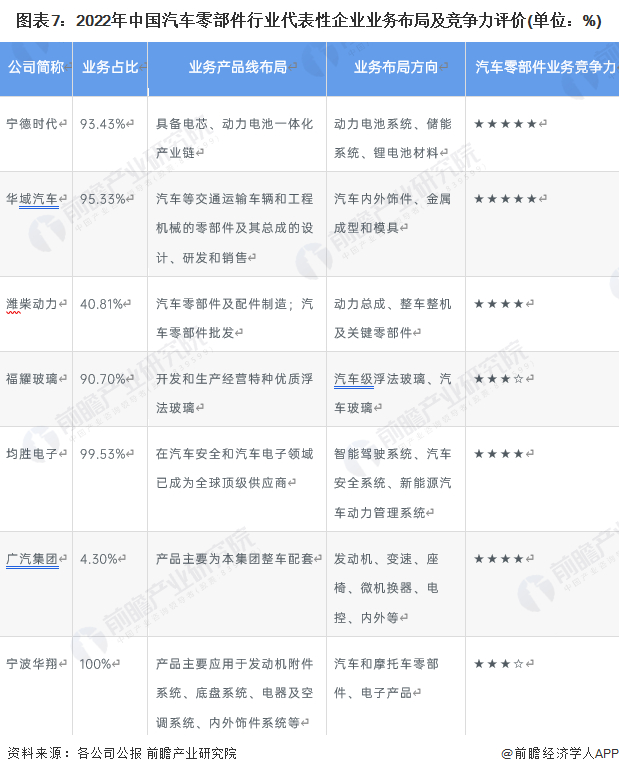The width and height of the screenshot is (619, 774).
Task: Click the 业务占比 column header
Action: [x=110, y=67]
